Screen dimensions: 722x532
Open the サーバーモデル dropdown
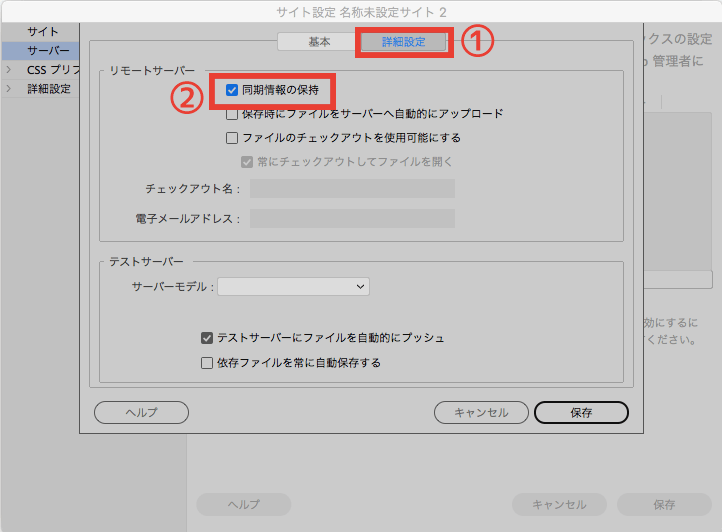(x=293, y=287)
